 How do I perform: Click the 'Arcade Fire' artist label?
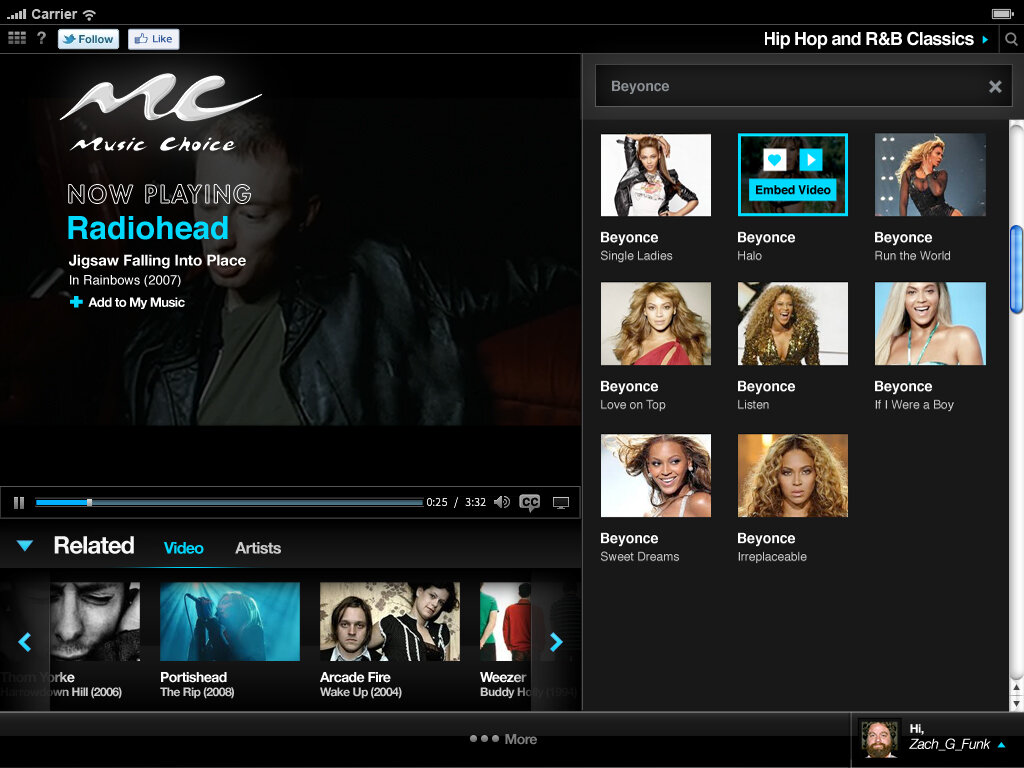pos(355,677)
